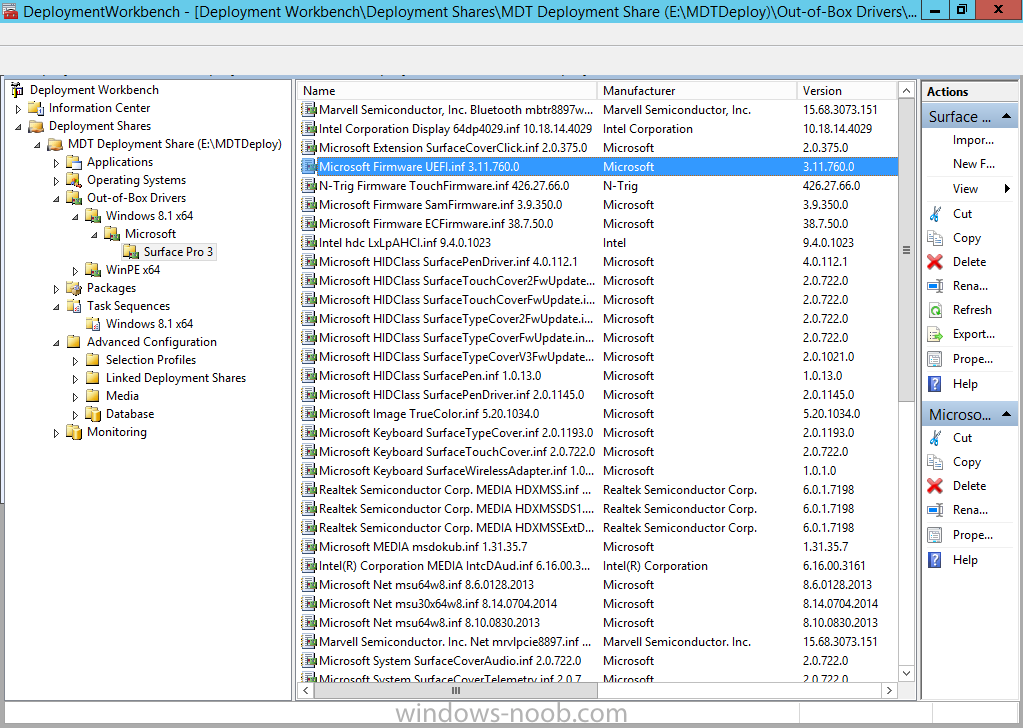This screenshot has height=728, width=1023.
Task: Click the horizontal scrollbar thumb of driver list
Action: click(455, 690)
